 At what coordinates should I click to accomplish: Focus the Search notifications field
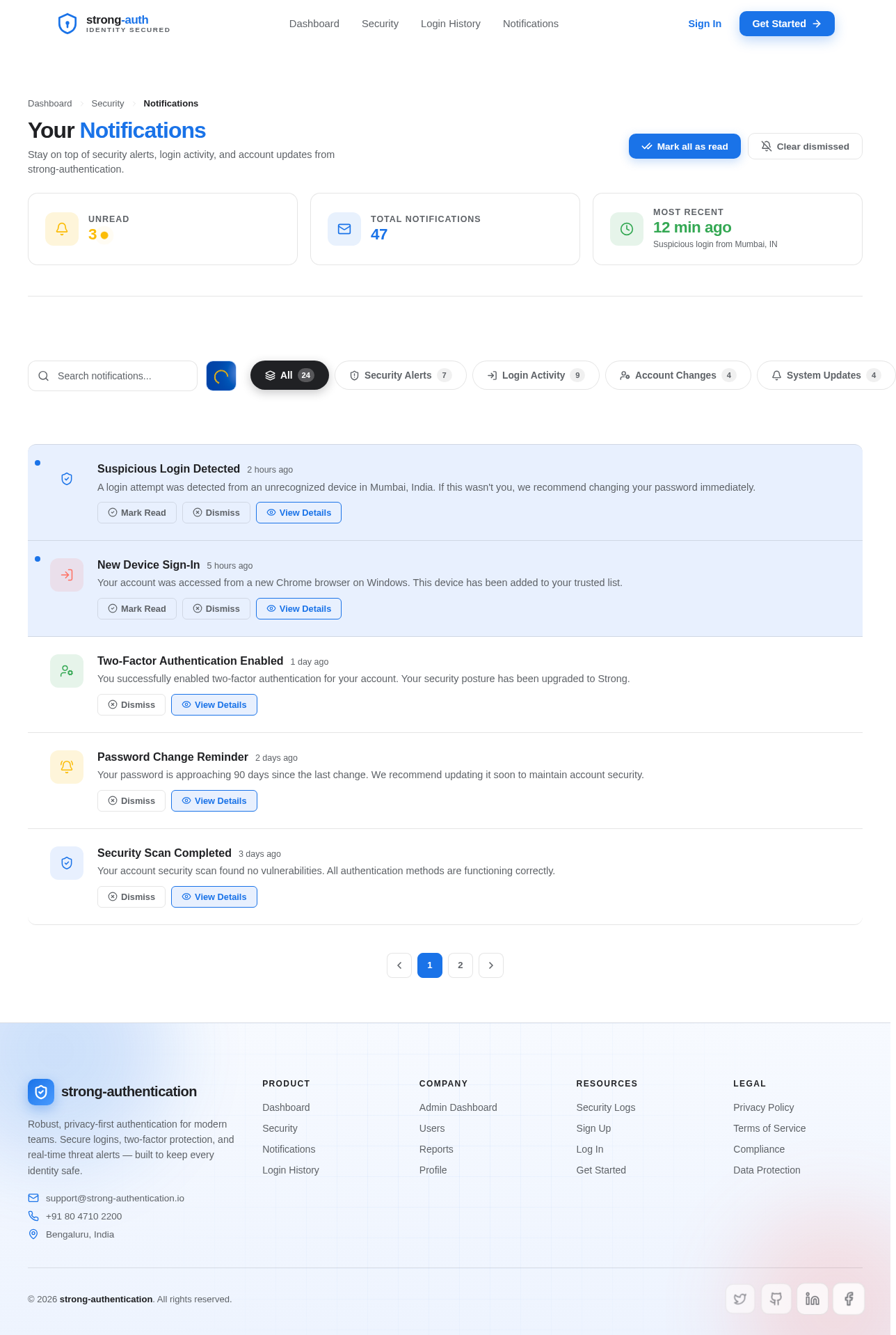(113, 376)
